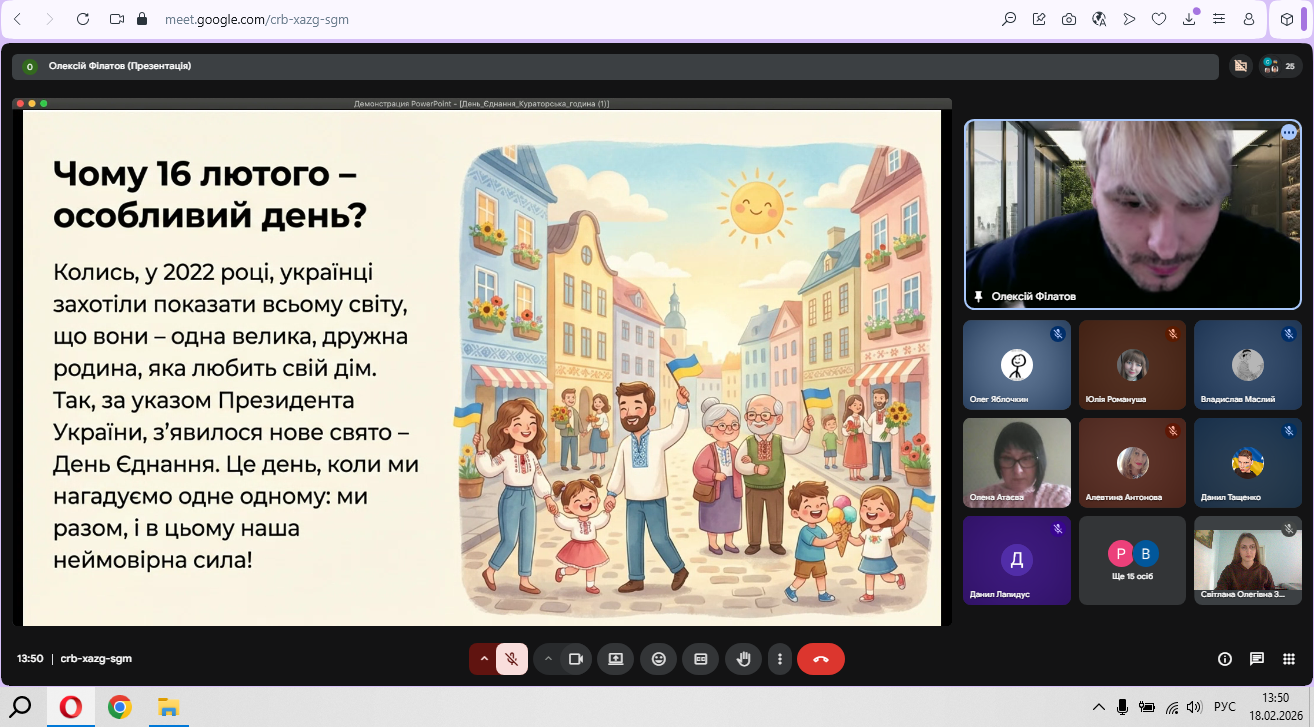
Task: Open meeting details info panel
Action: click(1224, 659)
